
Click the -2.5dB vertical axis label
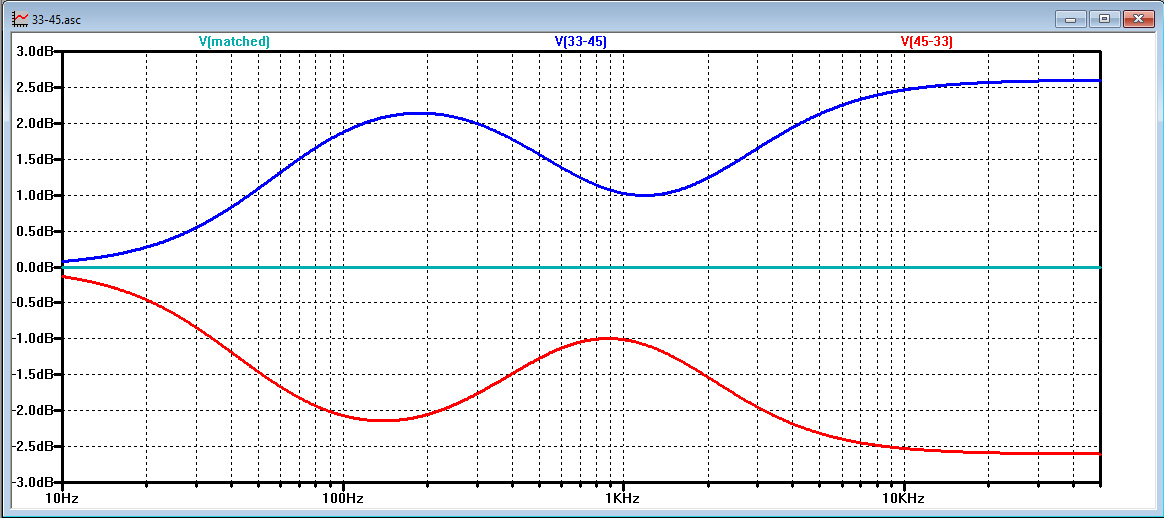[x=32, y=446]
